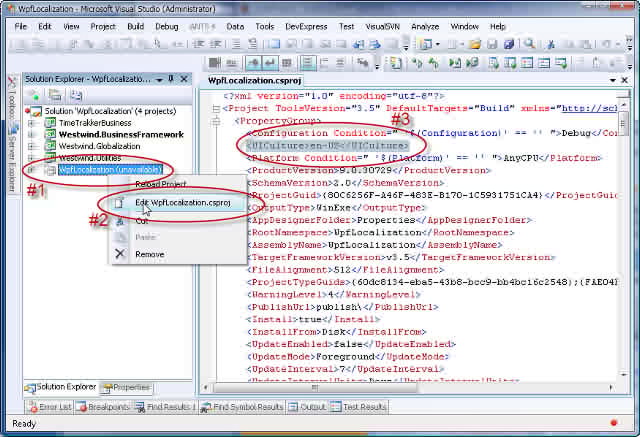Switch to the Properties panel tab

127,387
